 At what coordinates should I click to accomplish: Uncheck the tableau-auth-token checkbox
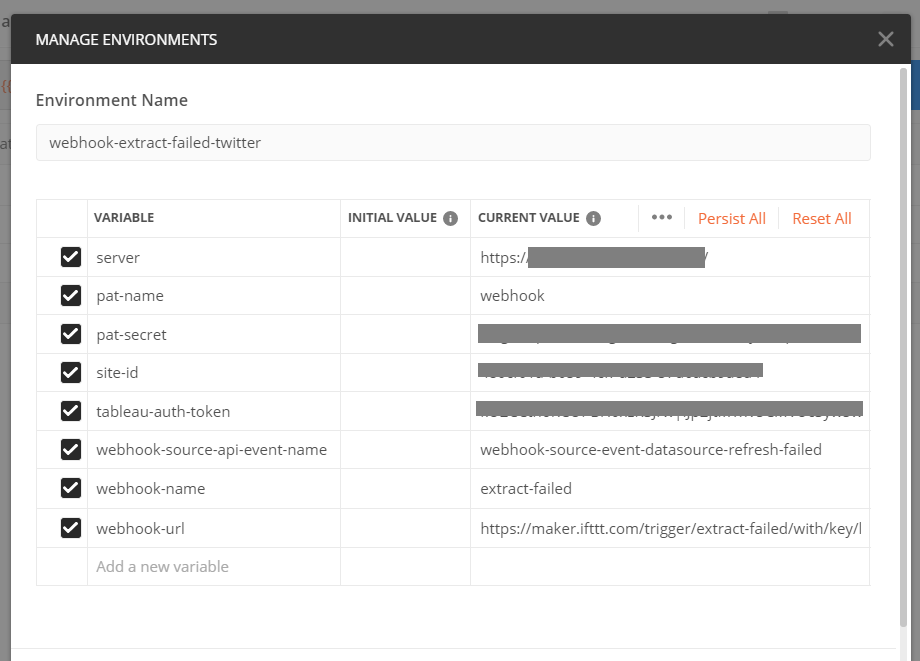[x=71, y=411]
